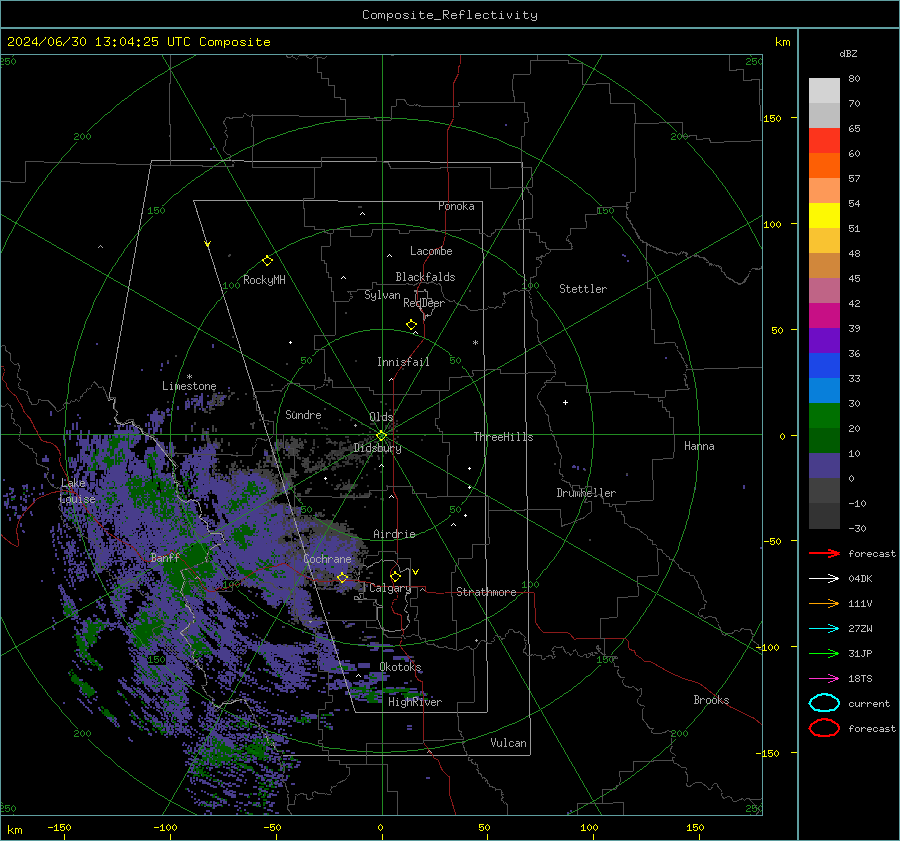Screen dimensions: 900x841
Task: Pick the cyan 27ZW arrow icon
Action: click(x=824, y=629)
